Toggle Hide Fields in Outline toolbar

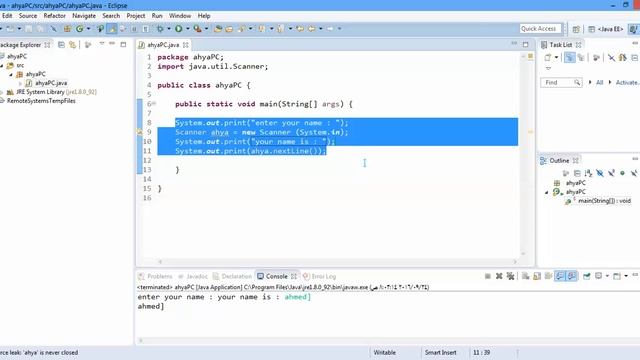coord(600,173)
